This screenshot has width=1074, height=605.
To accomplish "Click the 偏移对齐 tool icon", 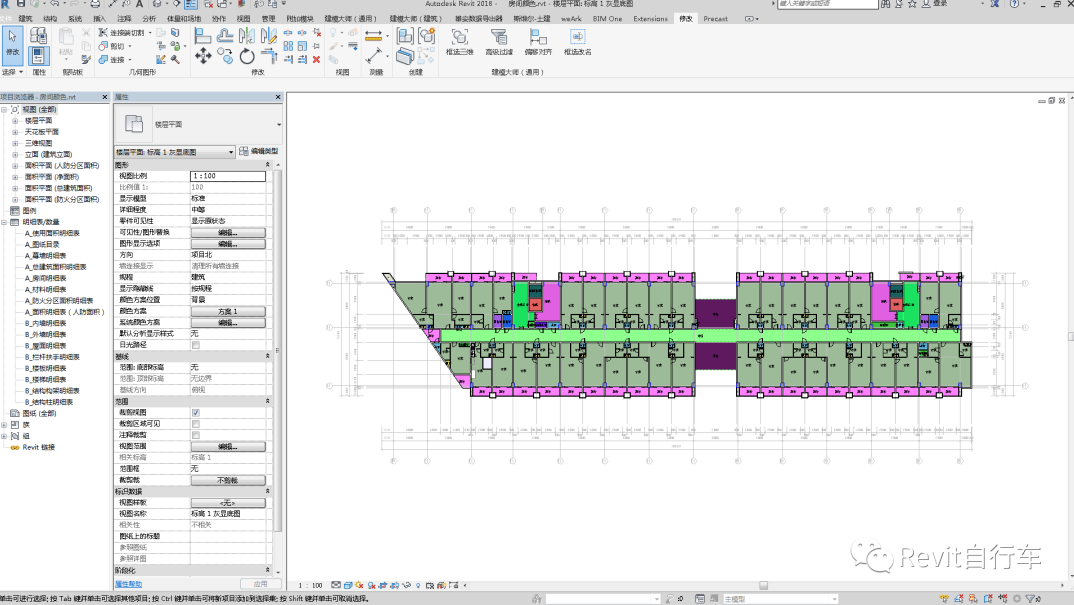I will [538, 37].
